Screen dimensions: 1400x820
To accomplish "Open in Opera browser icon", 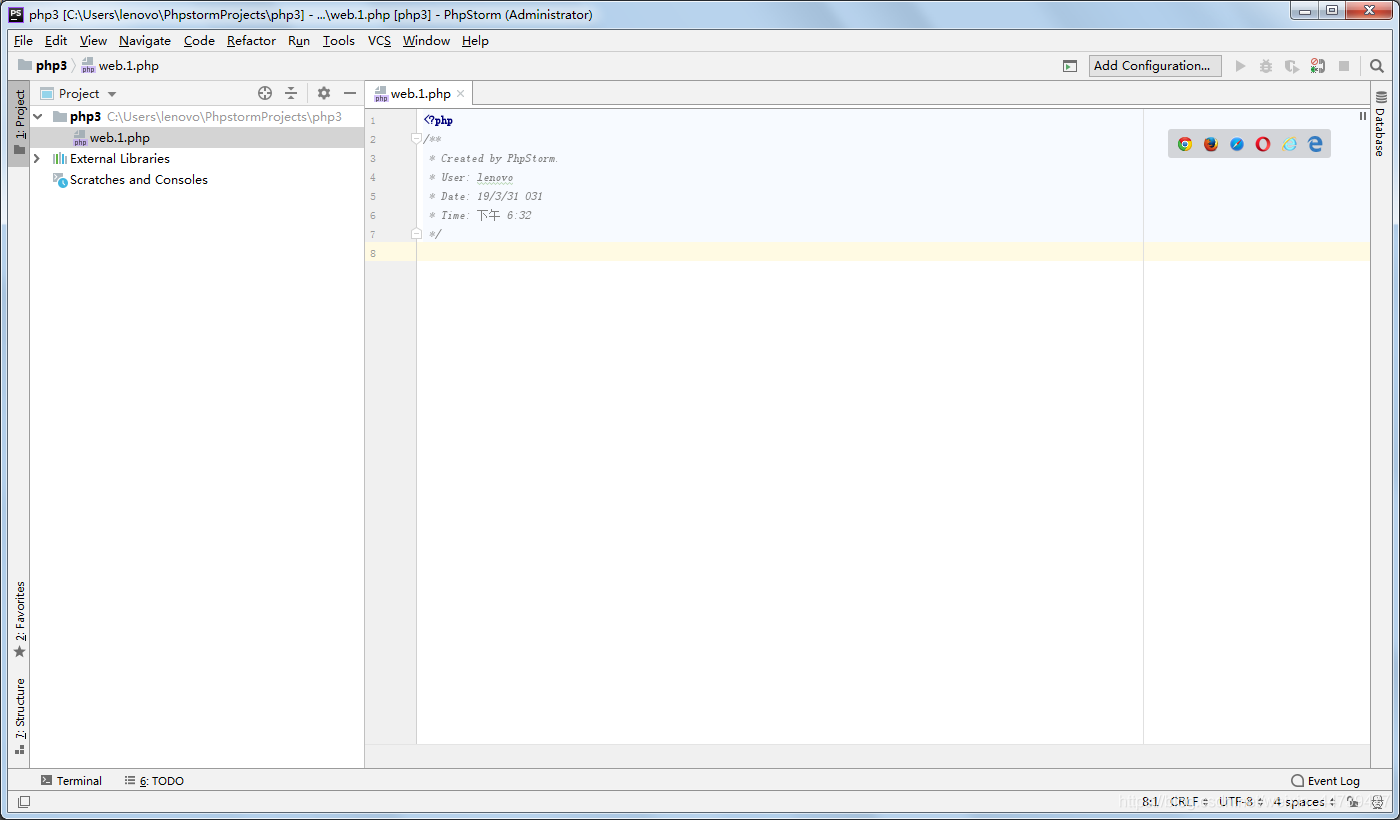I will click(1263, 144).
